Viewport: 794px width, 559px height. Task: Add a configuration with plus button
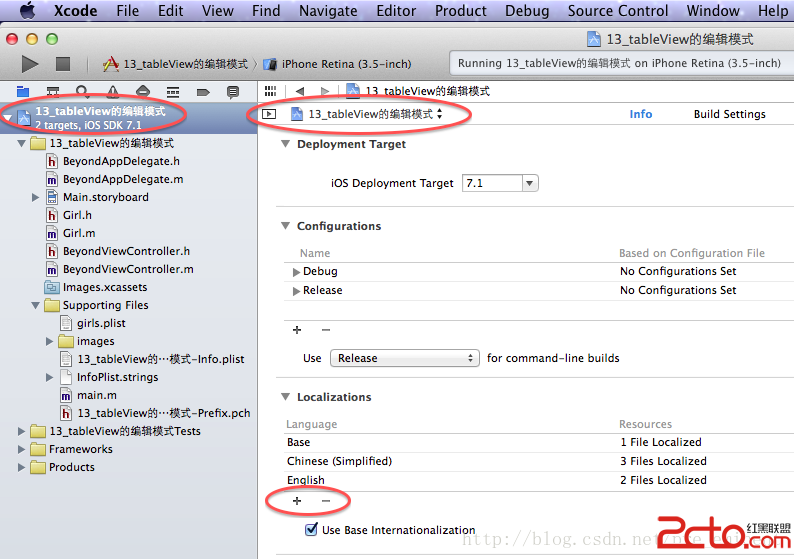(297, 330)
